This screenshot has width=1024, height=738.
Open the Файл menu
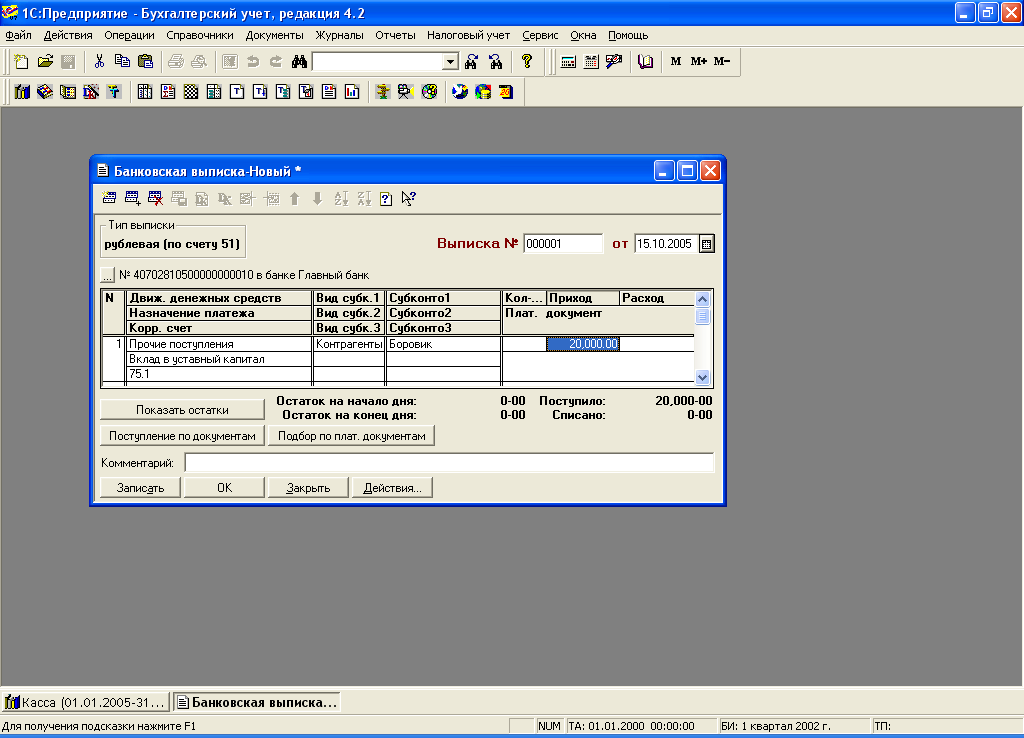click(18, 35)
